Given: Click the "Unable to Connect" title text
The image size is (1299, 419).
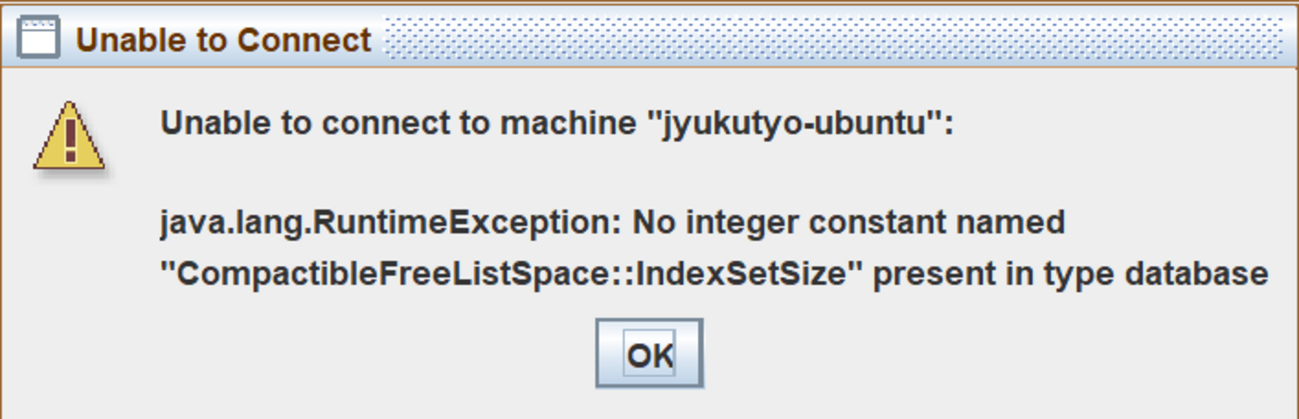Looking at the screenshot, I should pos(223,41).
